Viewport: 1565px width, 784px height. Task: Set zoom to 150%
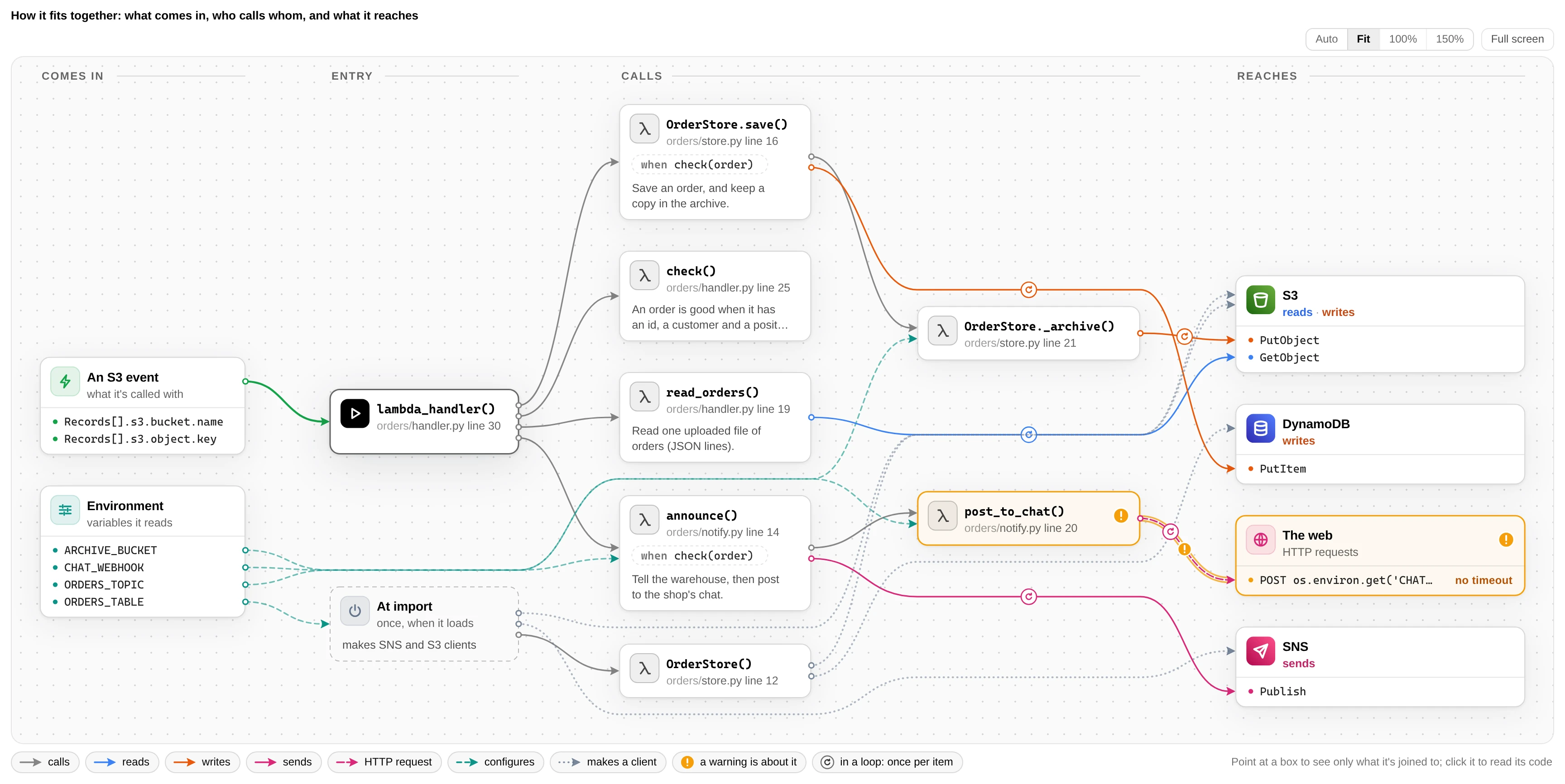(x=1449, y=39)
